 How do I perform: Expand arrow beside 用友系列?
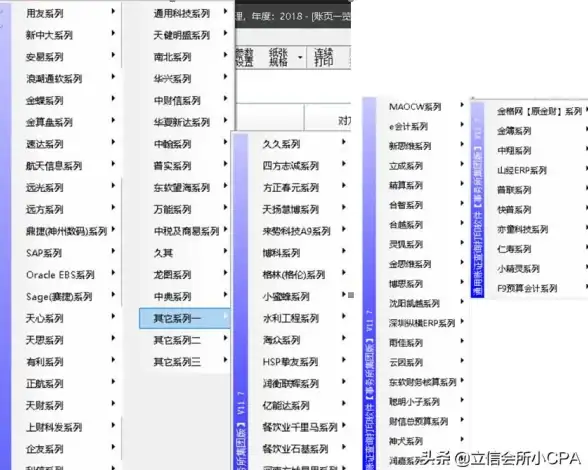(x=113, y=12)
